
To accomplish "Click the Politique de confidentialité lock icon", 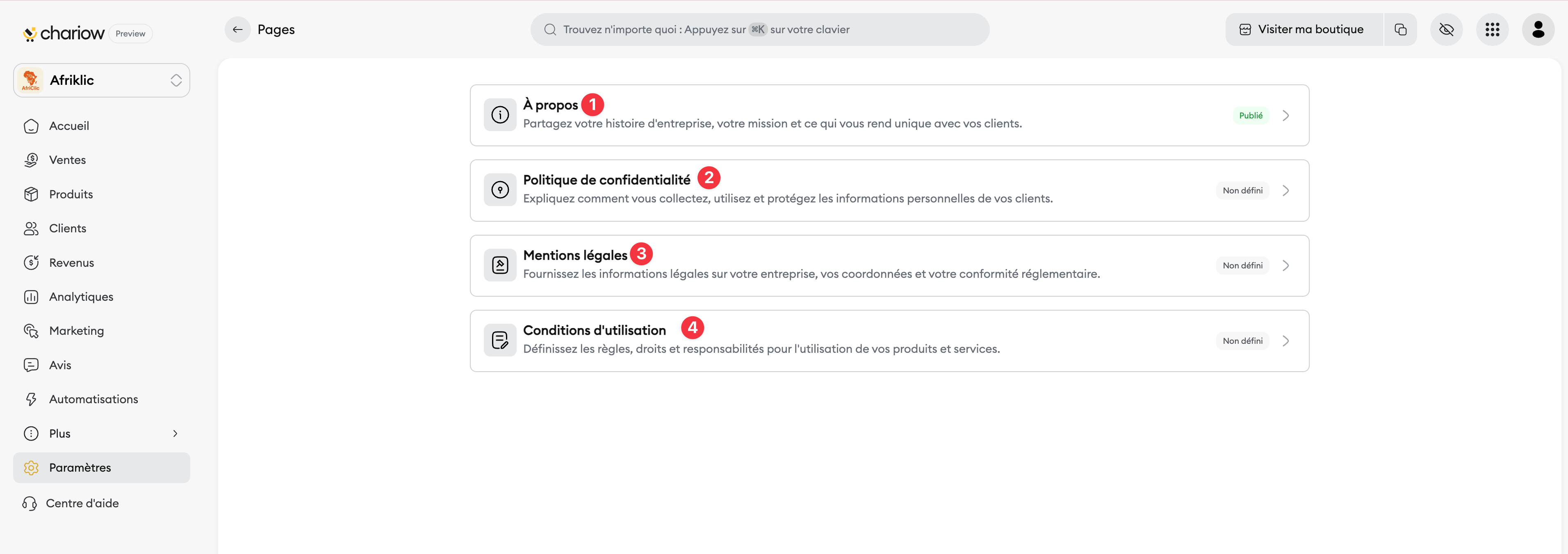I will click(500, 190).
